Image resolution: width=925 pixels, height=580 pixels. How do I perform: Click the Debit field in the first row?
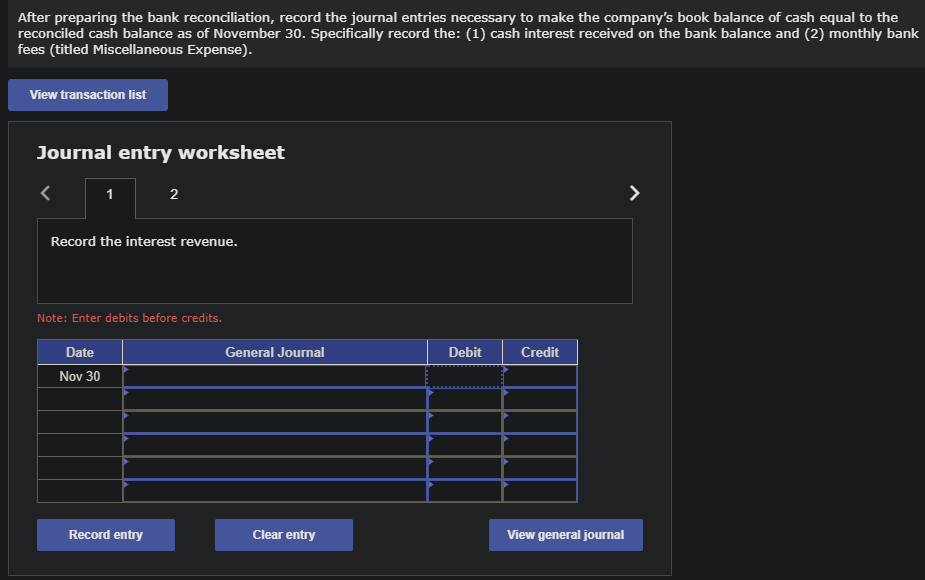point(464,375)
